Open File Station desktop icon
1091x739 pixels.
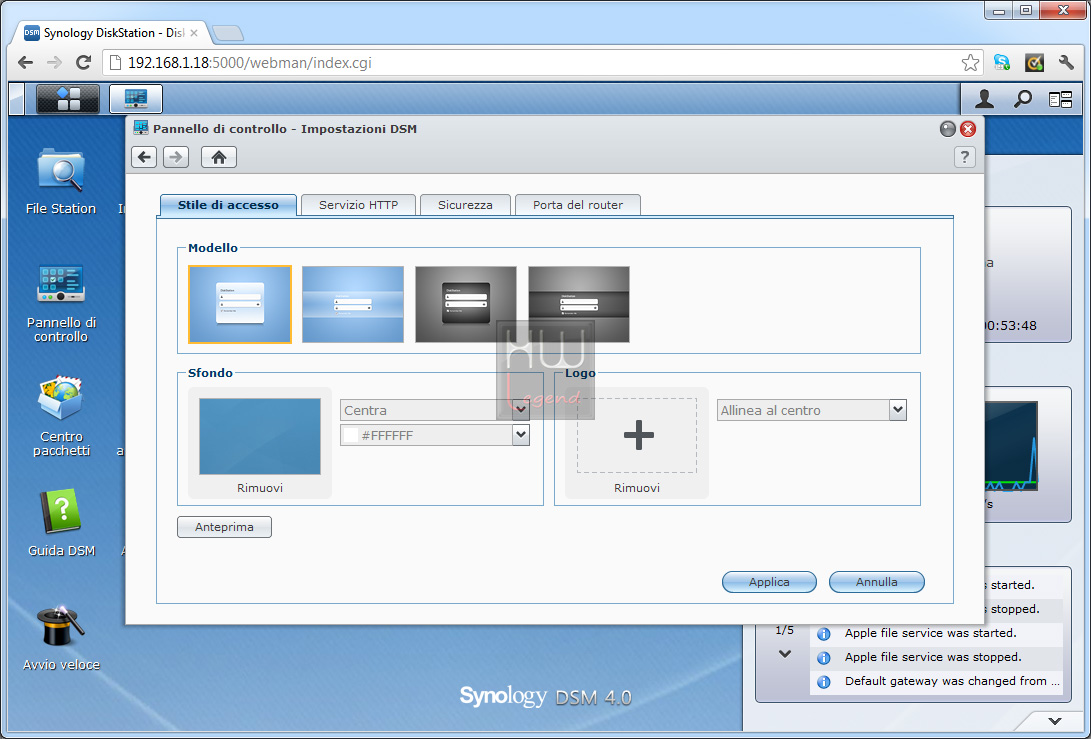click(61, 181)
